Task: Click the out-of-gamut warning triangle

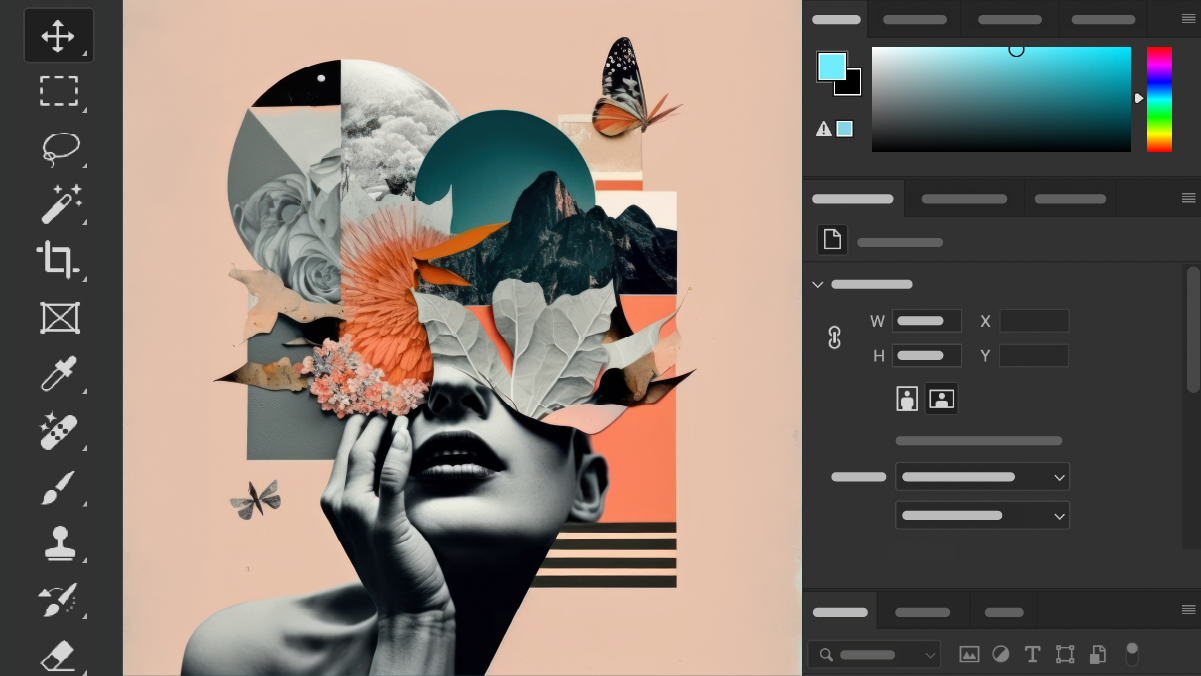Action: pyautogui.click(x=824, y=129)
